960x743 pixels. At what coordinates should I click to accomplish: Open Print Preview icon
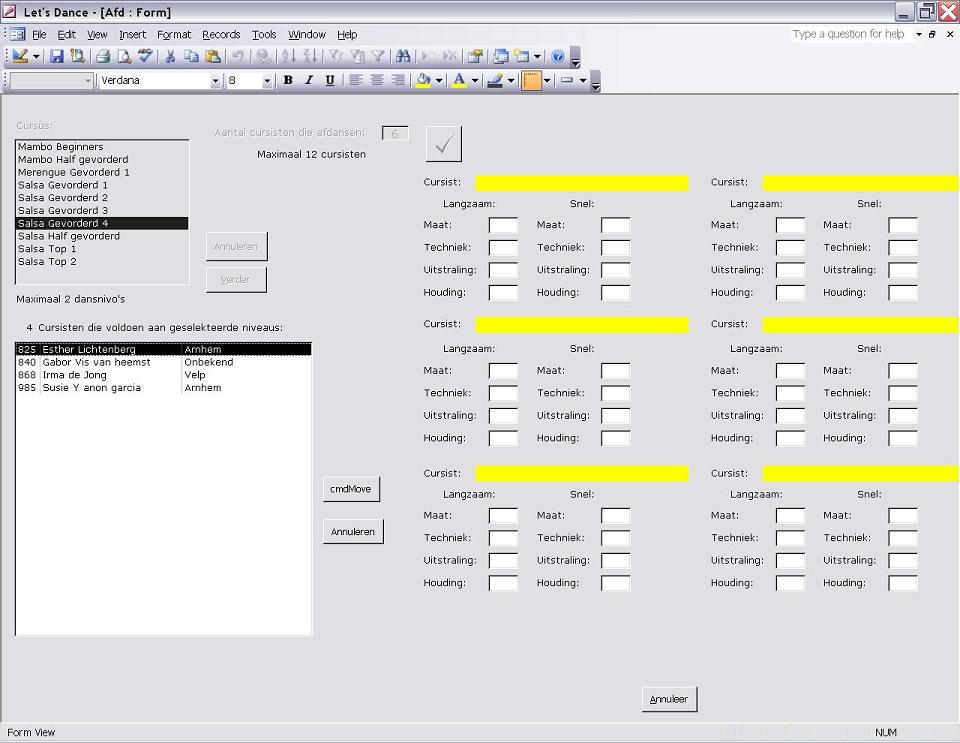pos(124,56)
